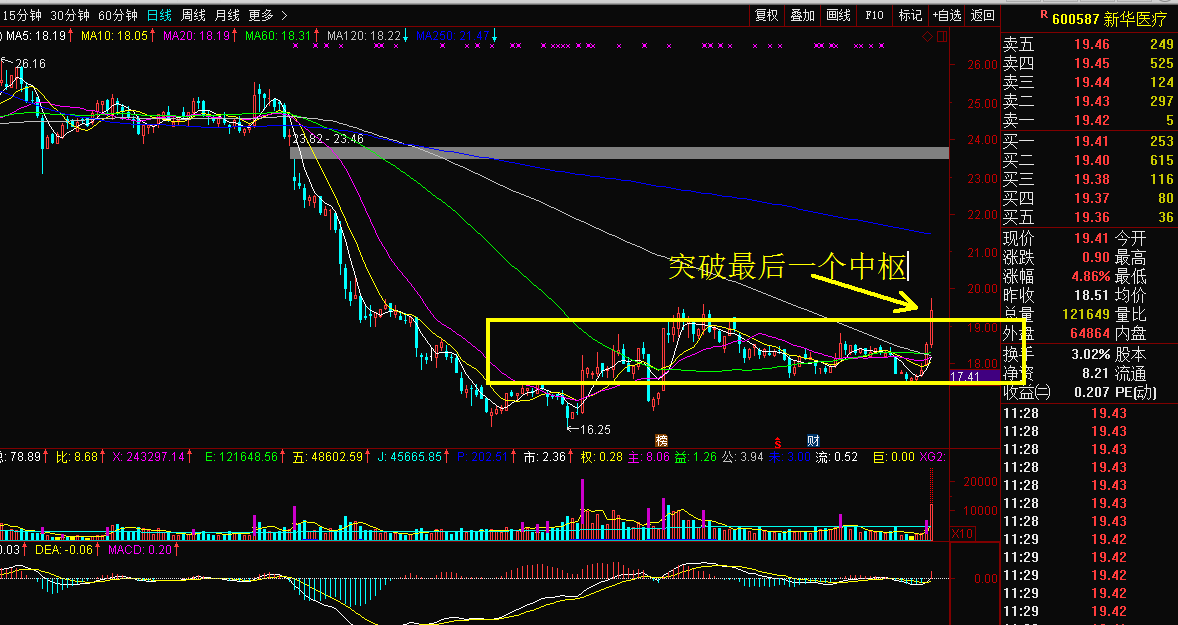1178x625 pixels.
Task: Click the 突破最后一个中枢 annotation text
Action: 787,267
